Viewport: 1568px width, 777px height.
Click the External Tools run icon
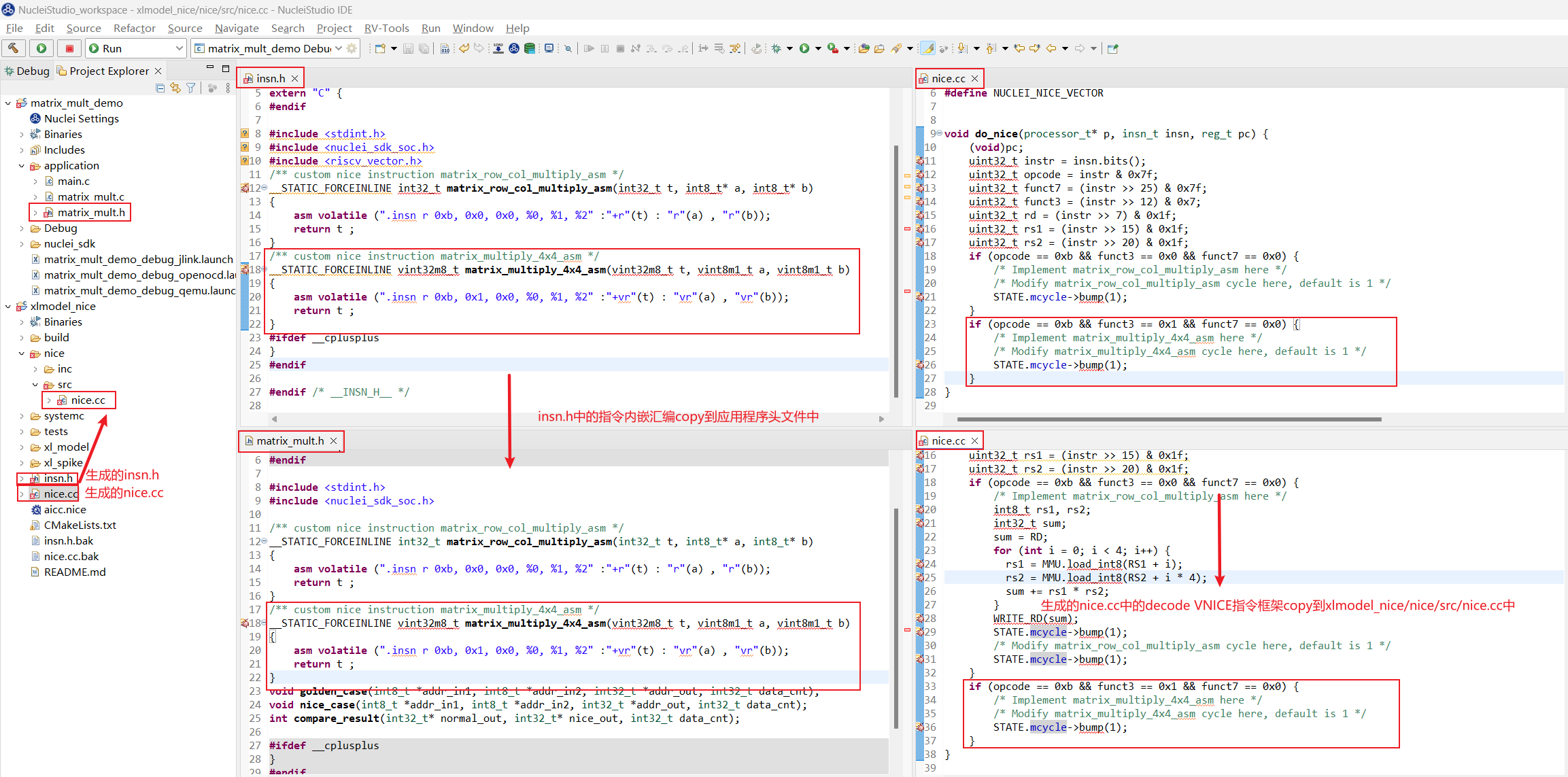point(832,48)
